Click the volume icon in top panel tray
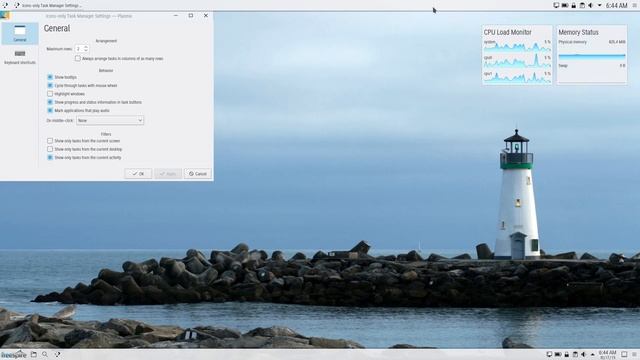The width and height of the screenshot is (640, 360). coord(591,5)
